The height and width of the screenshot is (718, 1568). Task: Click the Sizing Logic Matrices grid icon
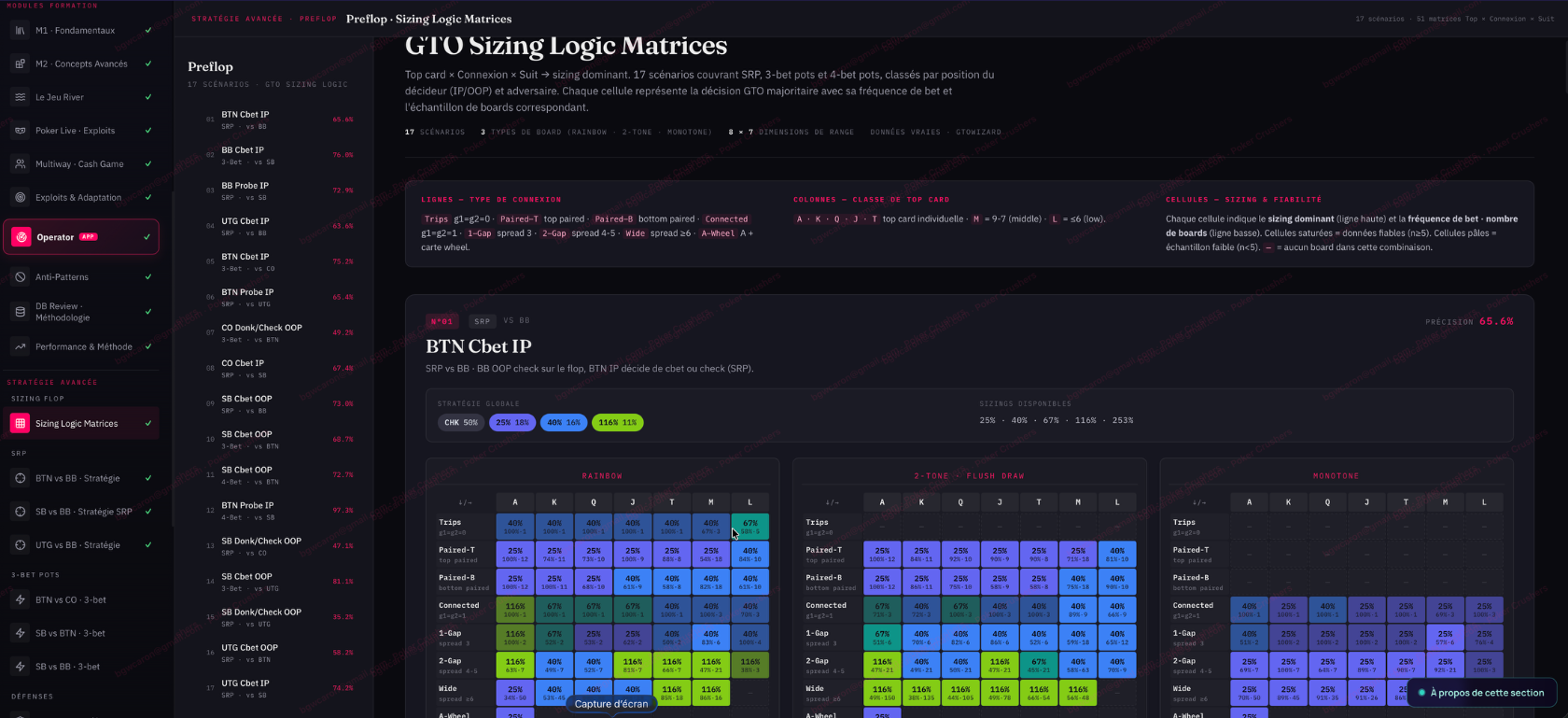[21, 423]
